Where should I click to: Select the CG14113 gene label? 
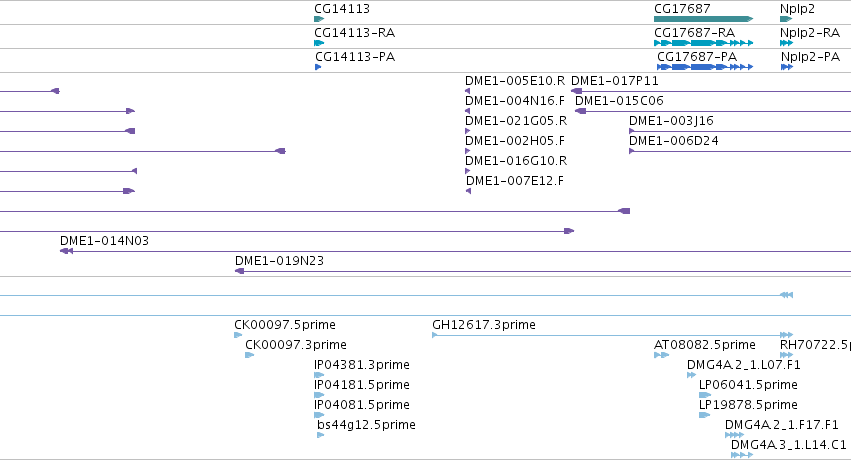342,9
